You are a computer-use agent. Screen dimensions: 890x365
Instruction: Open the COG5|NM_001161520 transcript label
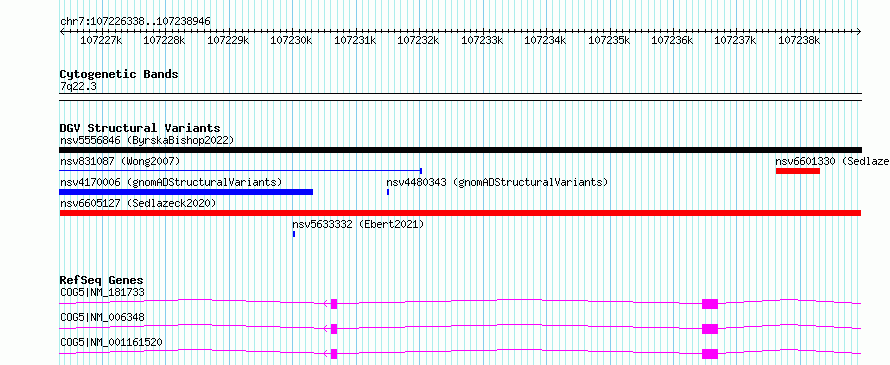111,342
